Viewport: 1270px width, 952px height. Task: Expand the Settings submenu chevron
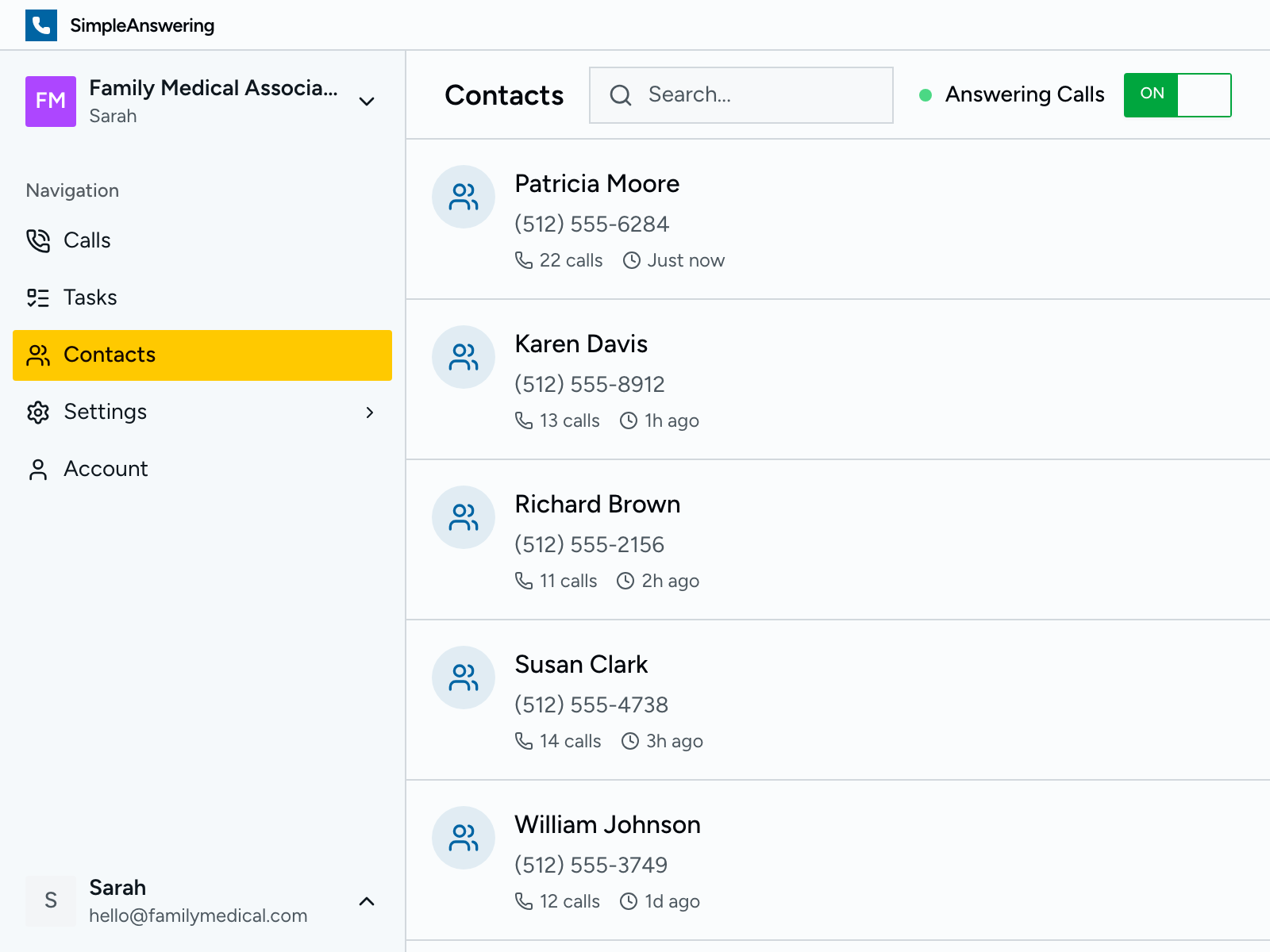370,413
